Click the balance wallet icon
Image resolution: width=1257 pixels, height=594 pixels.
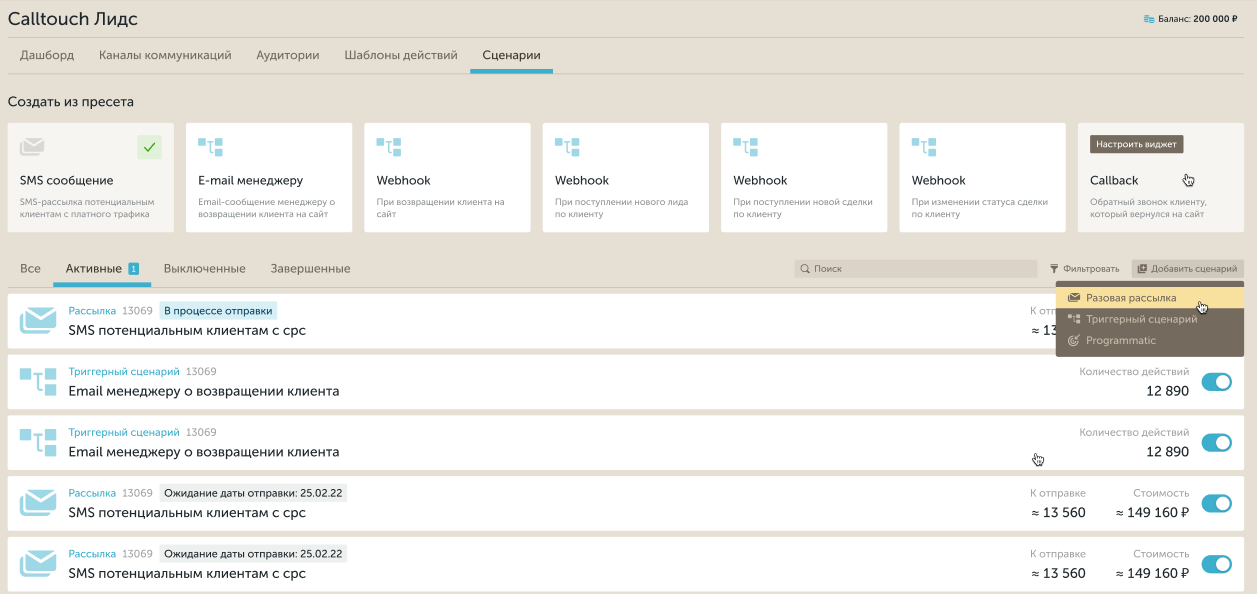1148,19
